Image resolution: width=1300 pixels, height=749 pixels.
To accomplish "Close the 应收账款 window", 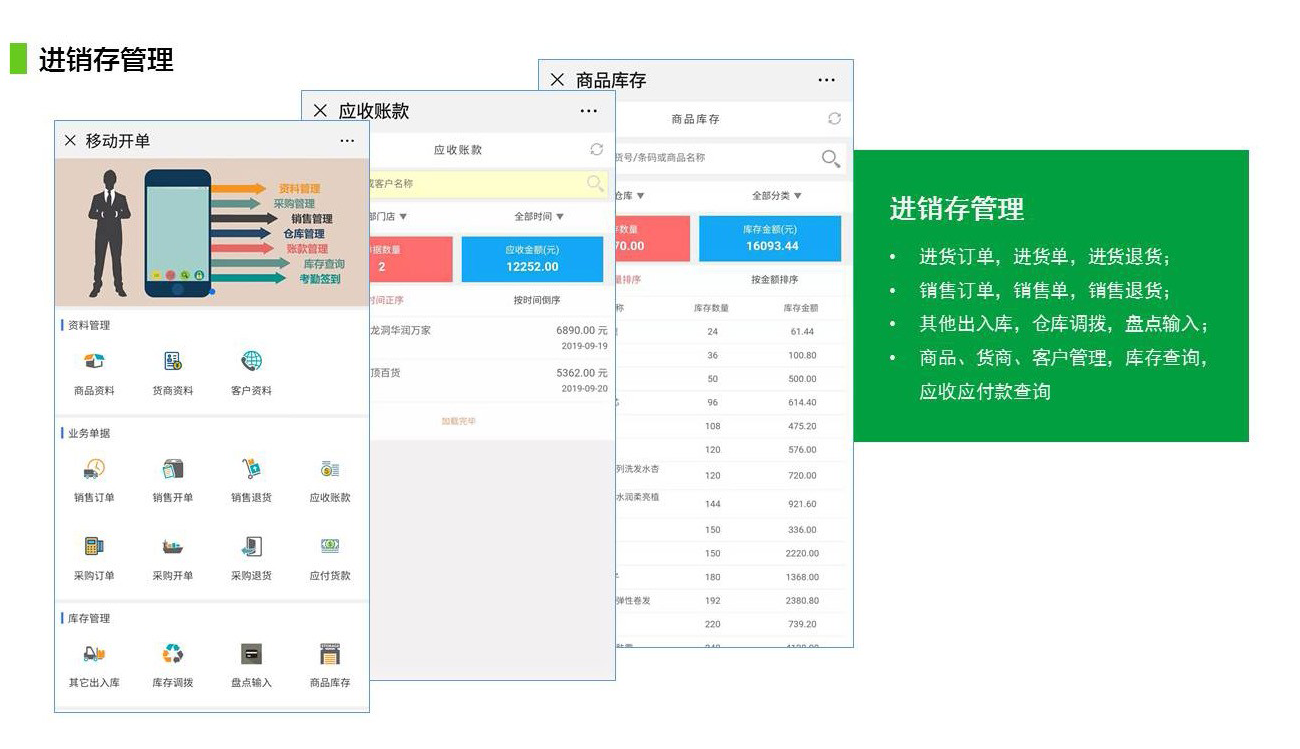I will coord(320,110).
